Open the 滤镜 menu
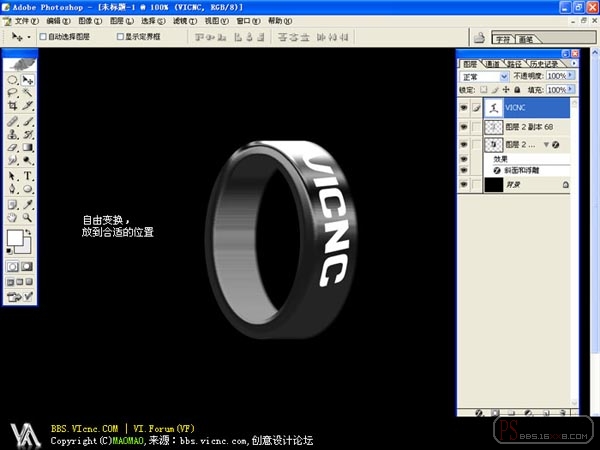 pos(185,21)
